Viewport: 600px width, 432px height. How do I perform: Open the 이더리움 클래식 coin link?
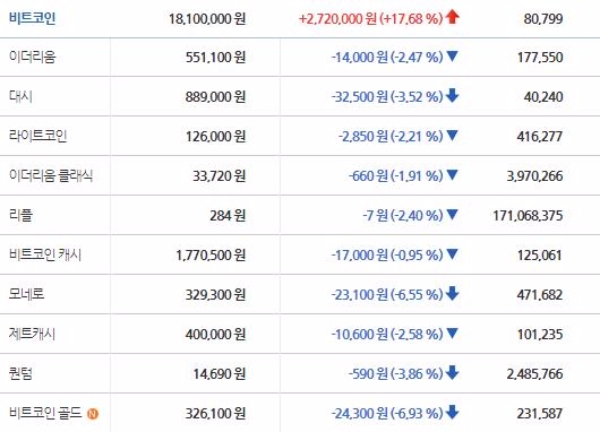46,175
